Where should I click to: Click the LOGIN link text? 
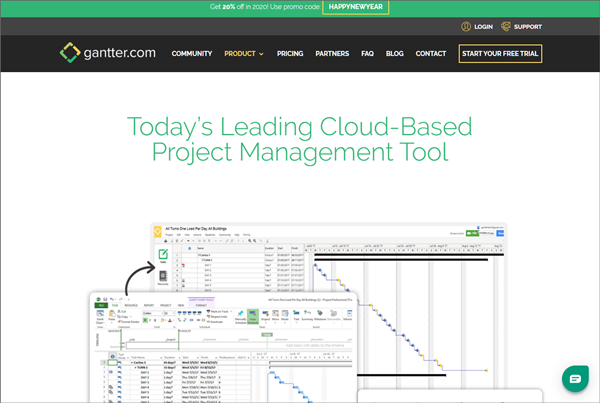point(484,27)
